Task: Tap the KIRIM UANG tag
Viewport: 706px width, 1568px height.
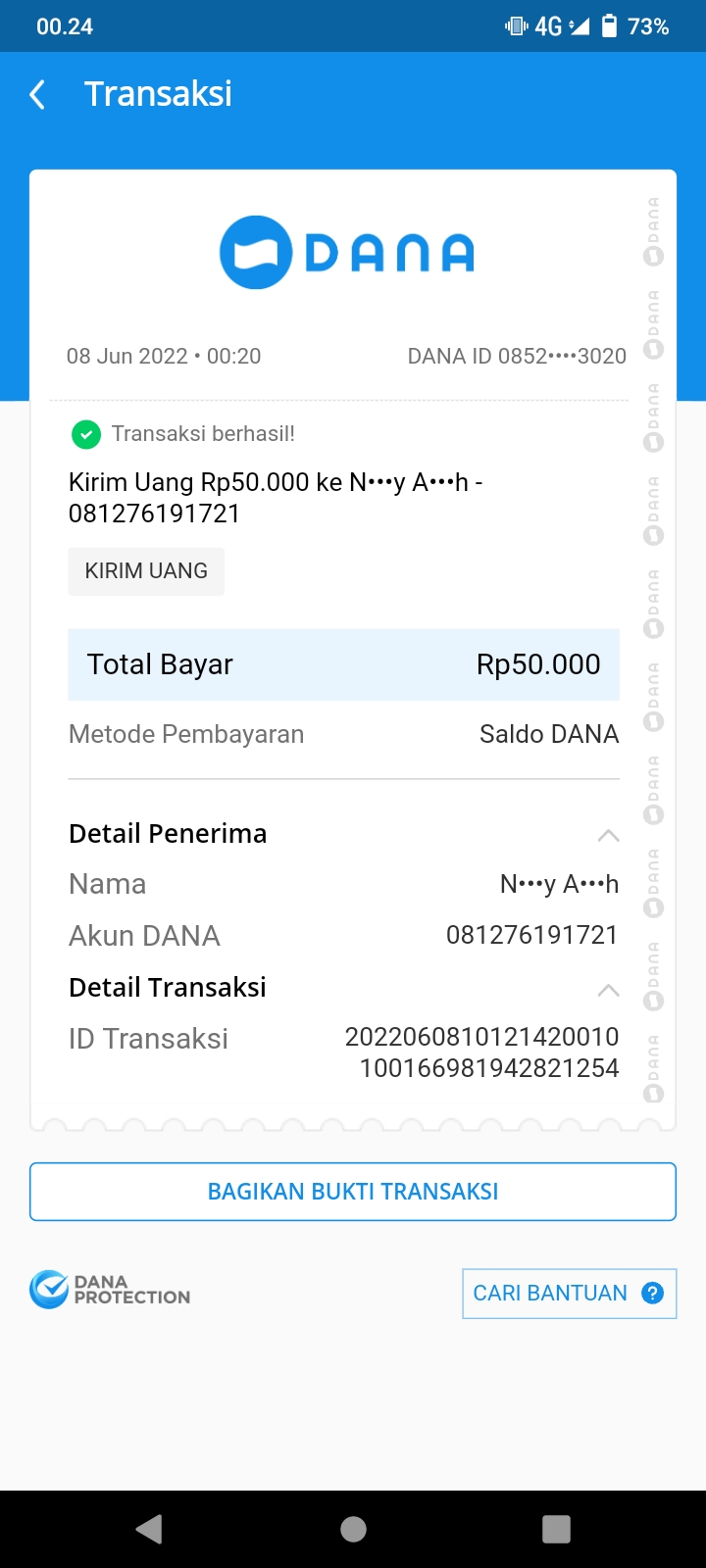Action: point(146,571)
